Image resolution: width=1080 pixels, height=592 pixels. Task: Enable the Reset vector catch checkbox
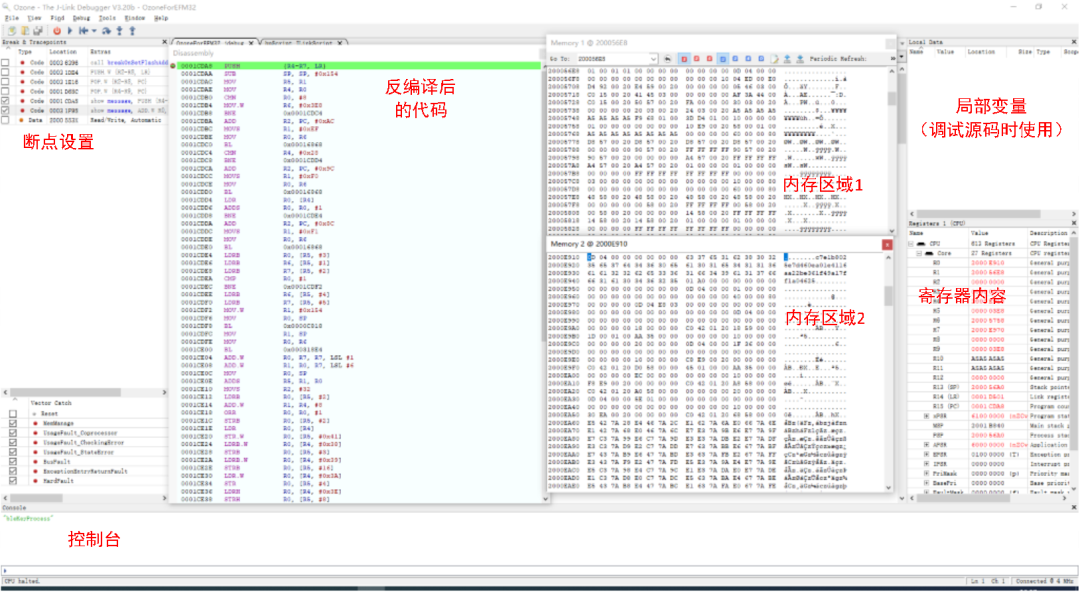pos(13,414)
